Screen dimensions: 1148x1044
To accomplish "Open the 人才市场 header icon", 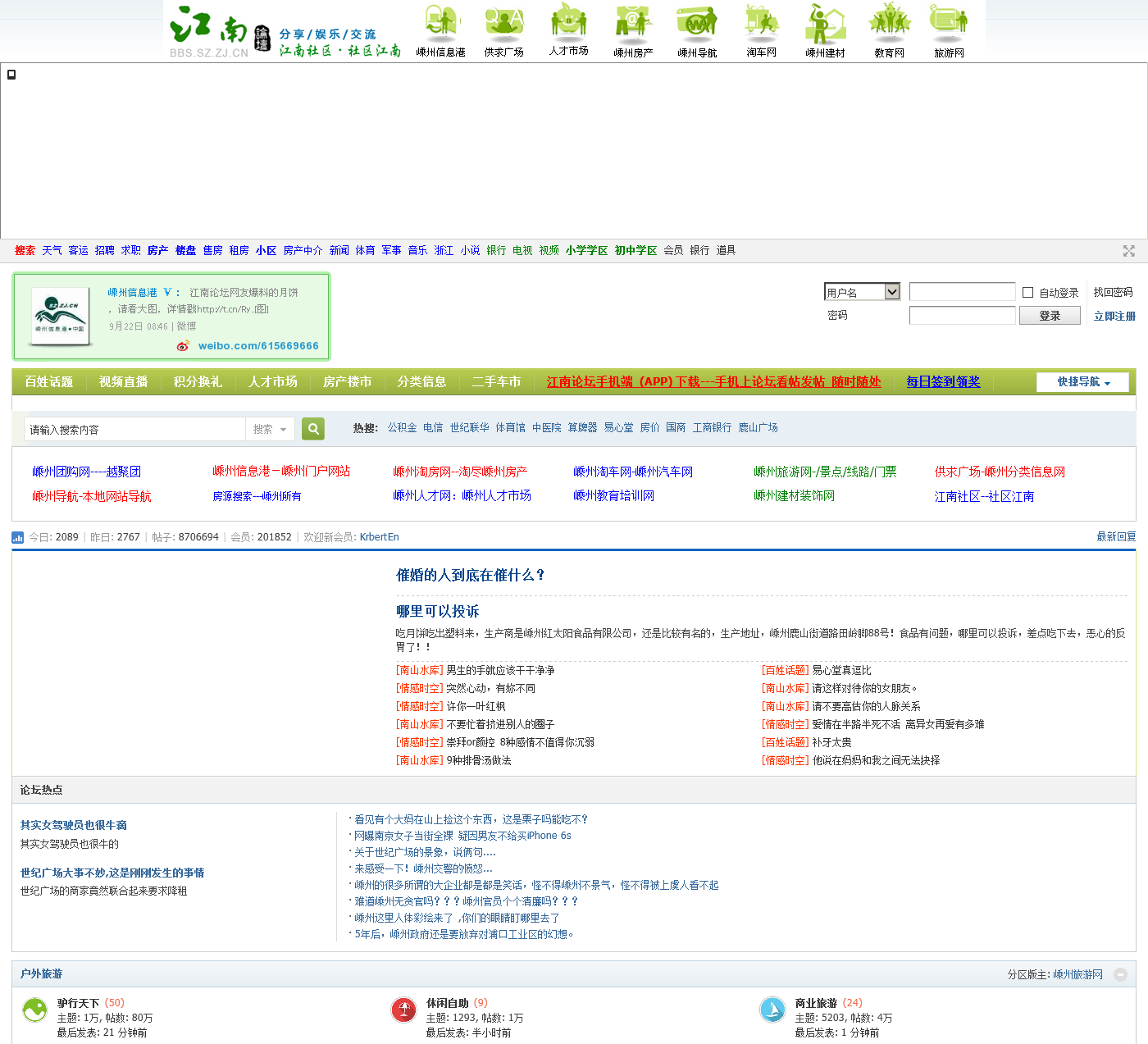I will (568, 30).
